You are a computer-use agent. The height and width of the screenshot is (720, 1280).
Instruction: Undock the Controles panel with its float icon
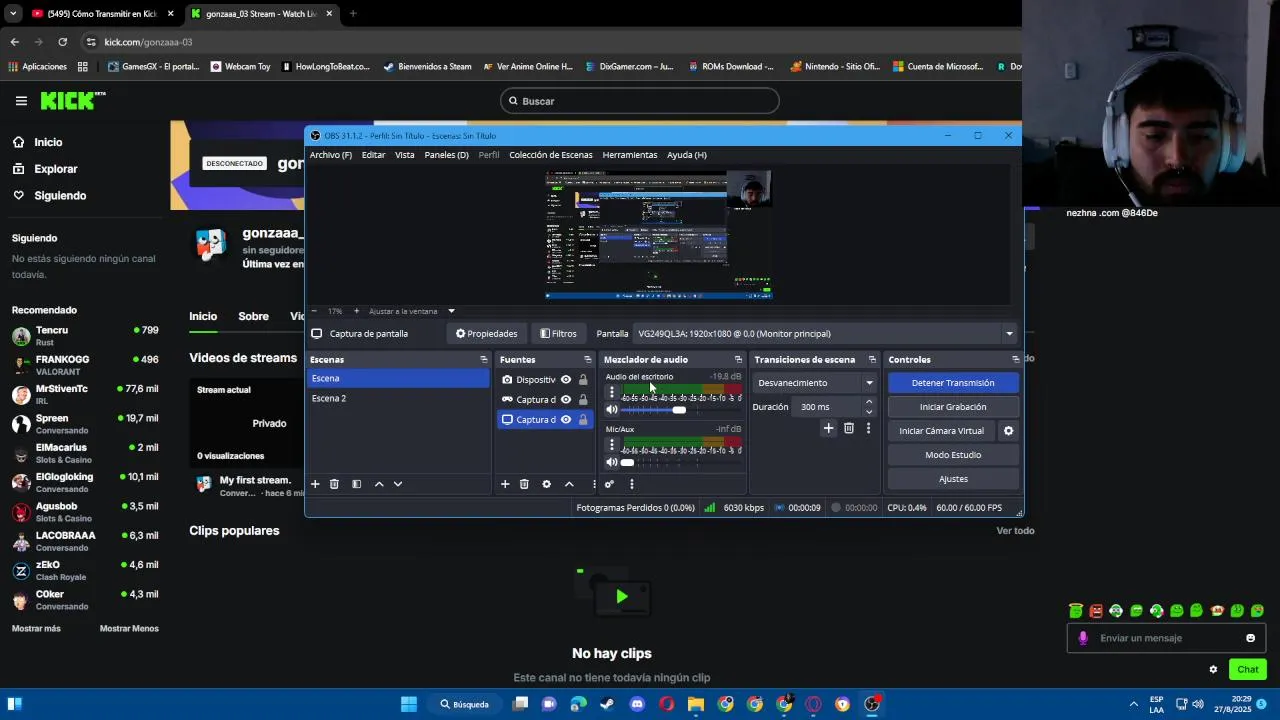(x=1015, y=360)
